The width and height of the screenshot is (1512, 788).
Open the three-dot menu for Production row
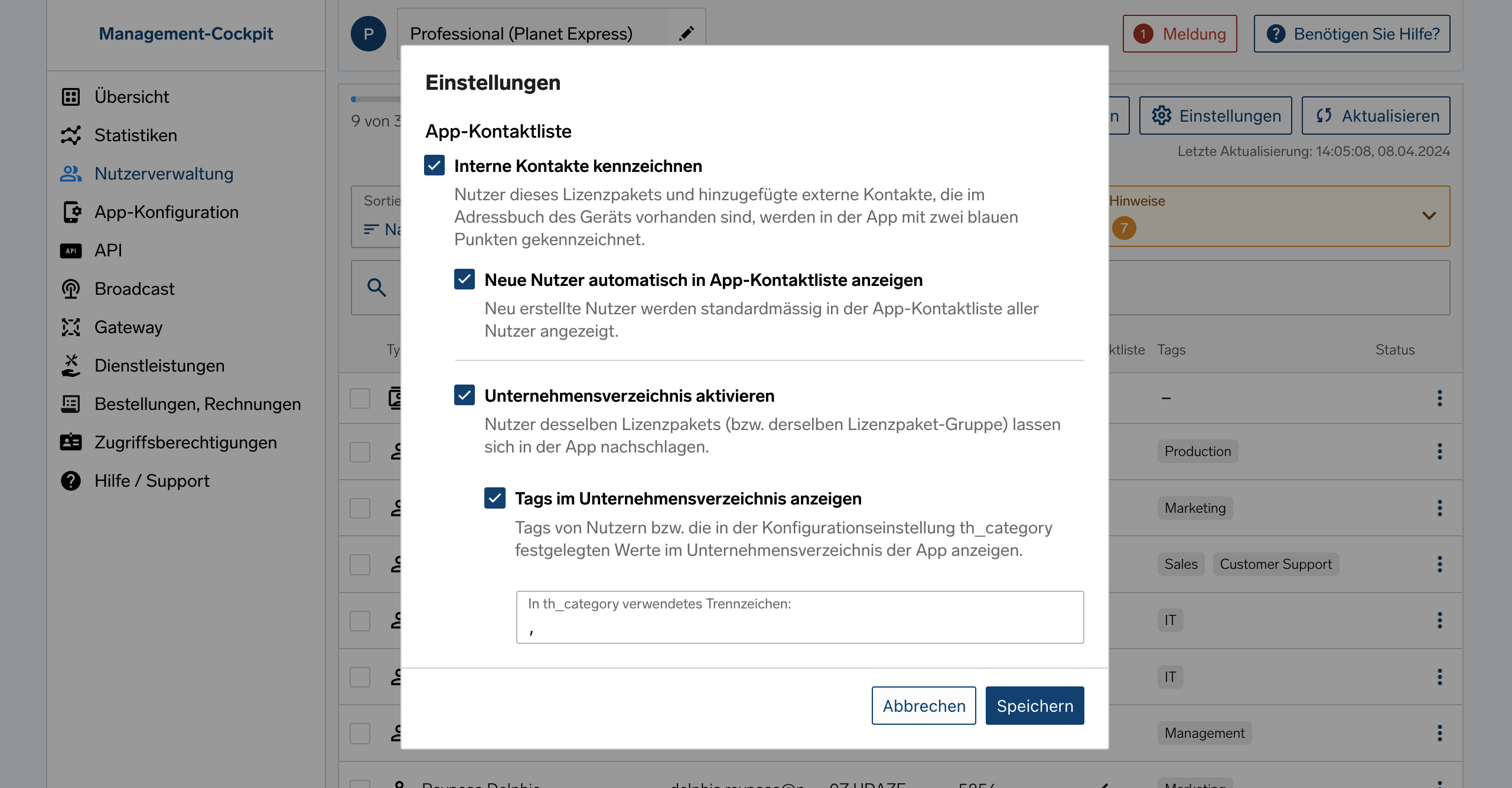[x=1439, y=451]
